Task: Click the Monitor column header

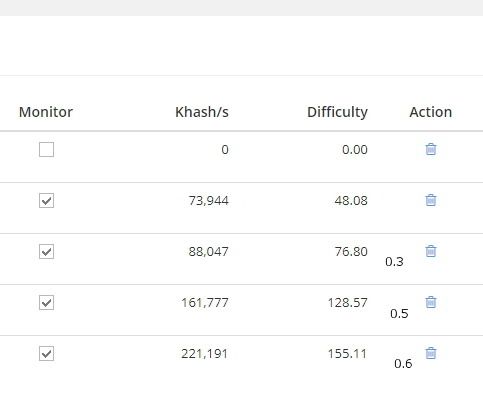Action: click(46, 112)
